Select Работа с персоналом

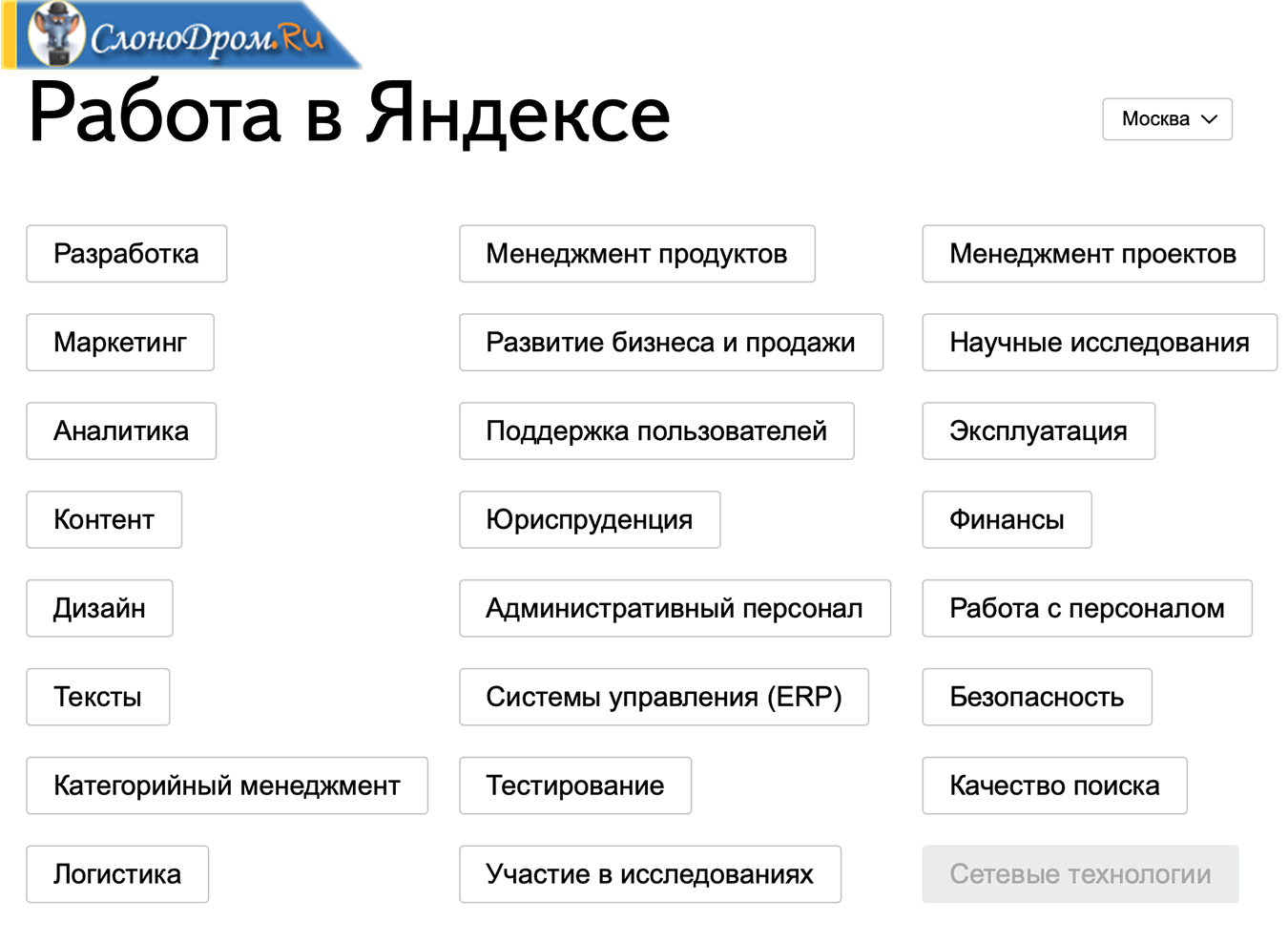pyautogui.click(x=1088, y=609)
